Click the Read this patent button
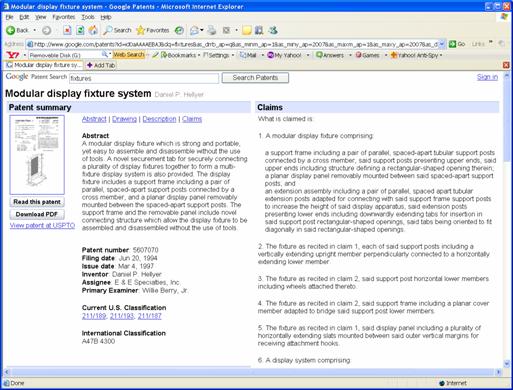Screen dimensions: 513x390 37,202
